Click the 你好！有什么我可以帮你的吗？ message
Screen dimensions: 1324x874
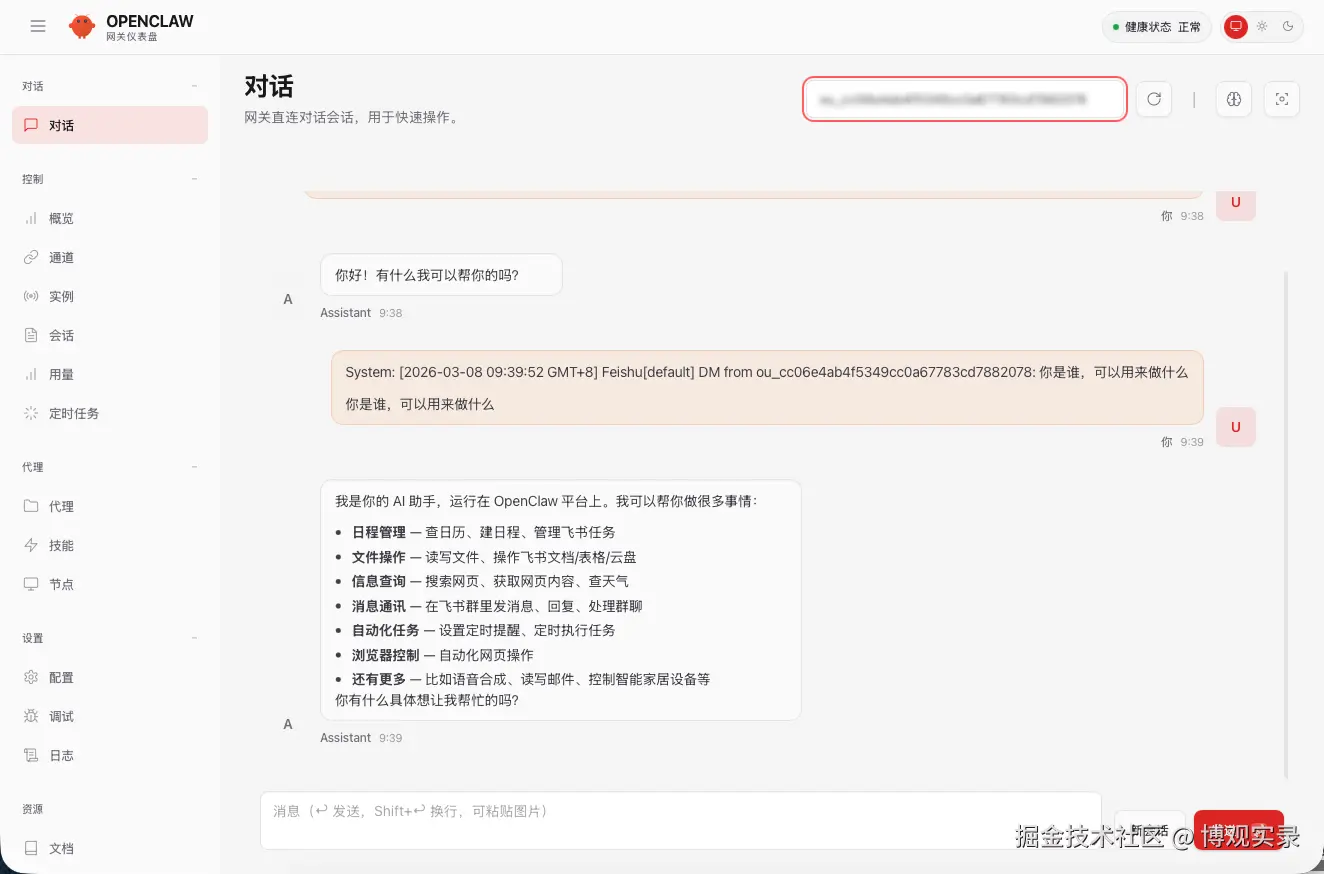[x=441, y=274]
